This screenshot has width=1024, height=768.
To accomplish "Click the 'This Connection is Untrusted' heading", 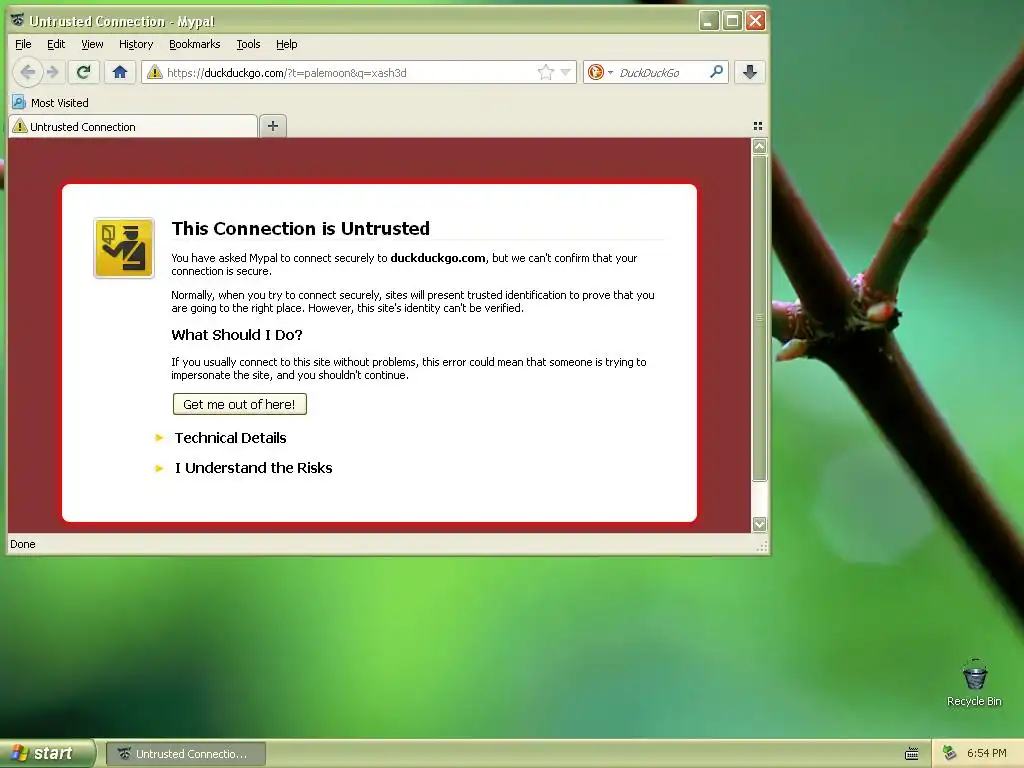I will point(300,228).
